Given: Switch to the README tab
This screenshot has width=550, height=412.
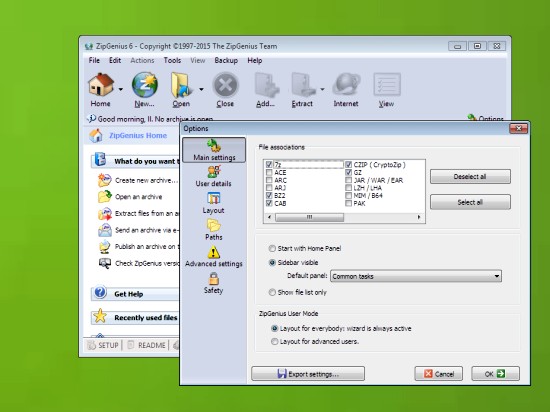Looking at the screenshot, I should point(146,345).
